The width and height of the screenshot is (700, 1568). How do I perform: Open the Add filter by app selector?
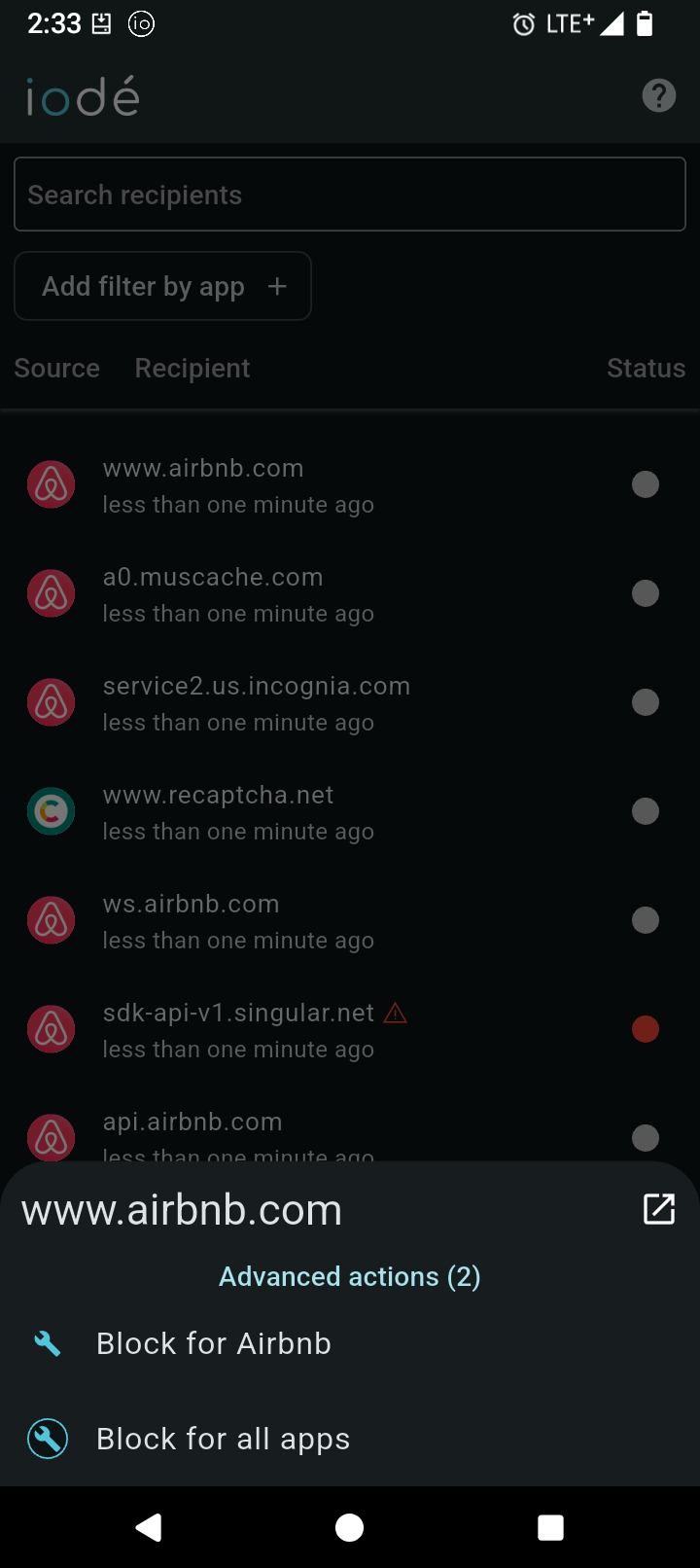pos(162,286)
